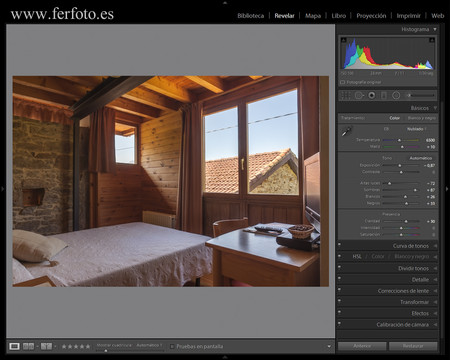Expand the Dividir tonos panel
450x360 pixels.
click(435, 268)
